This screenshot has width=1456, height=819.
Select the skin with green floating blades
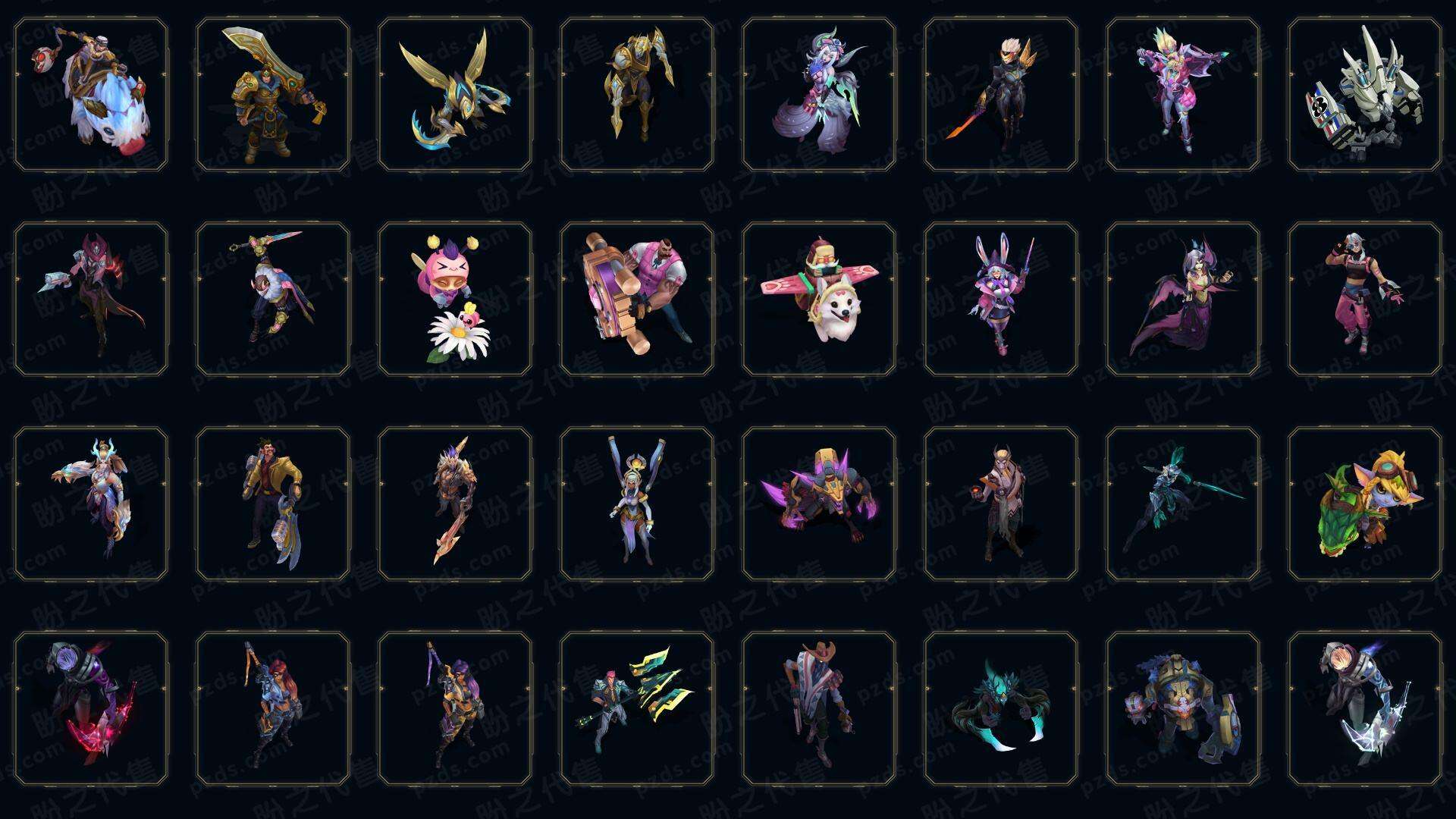coord(637,708)
